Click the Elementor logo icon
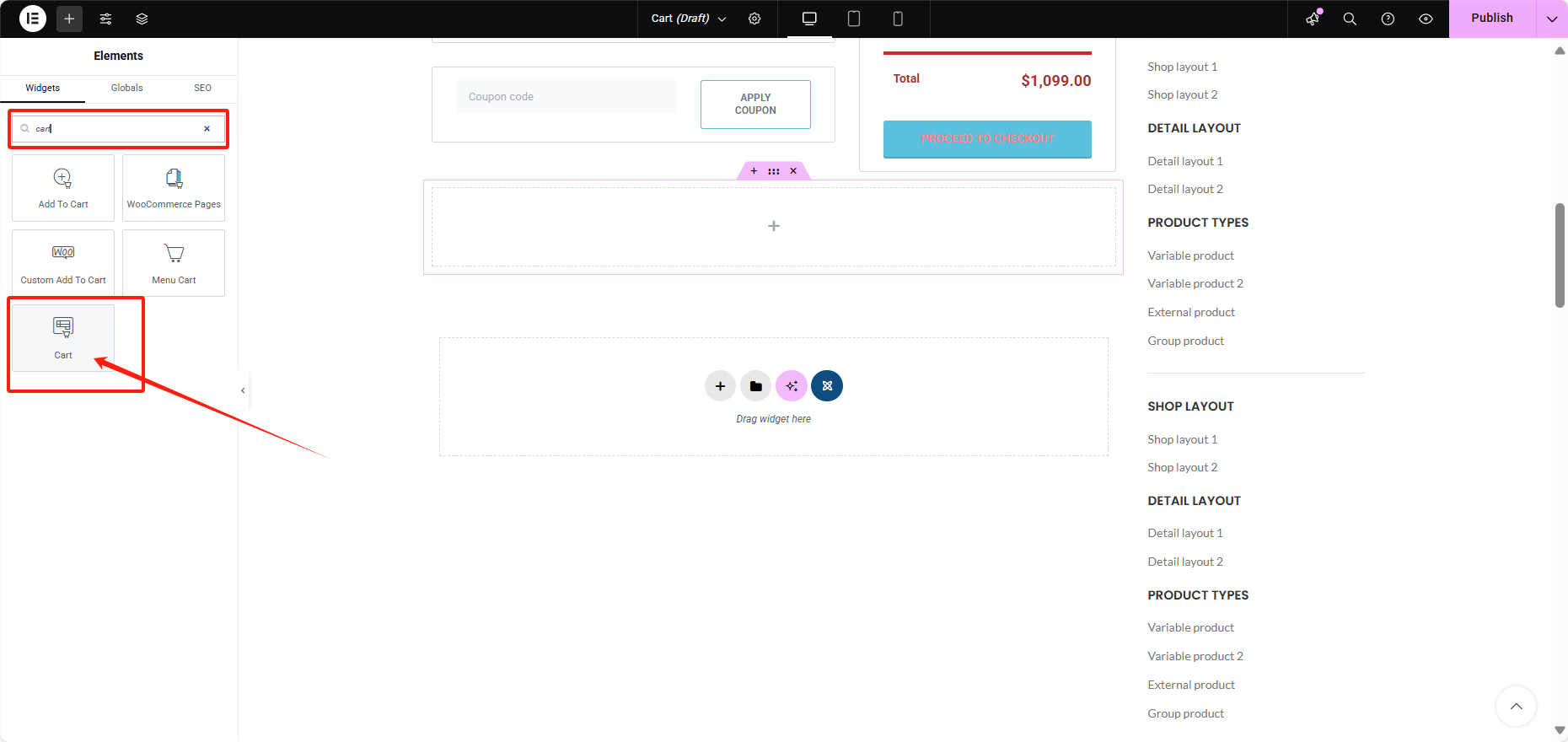Image resolution: width=1568 pixels, height=742 pixels. (32, 19)
